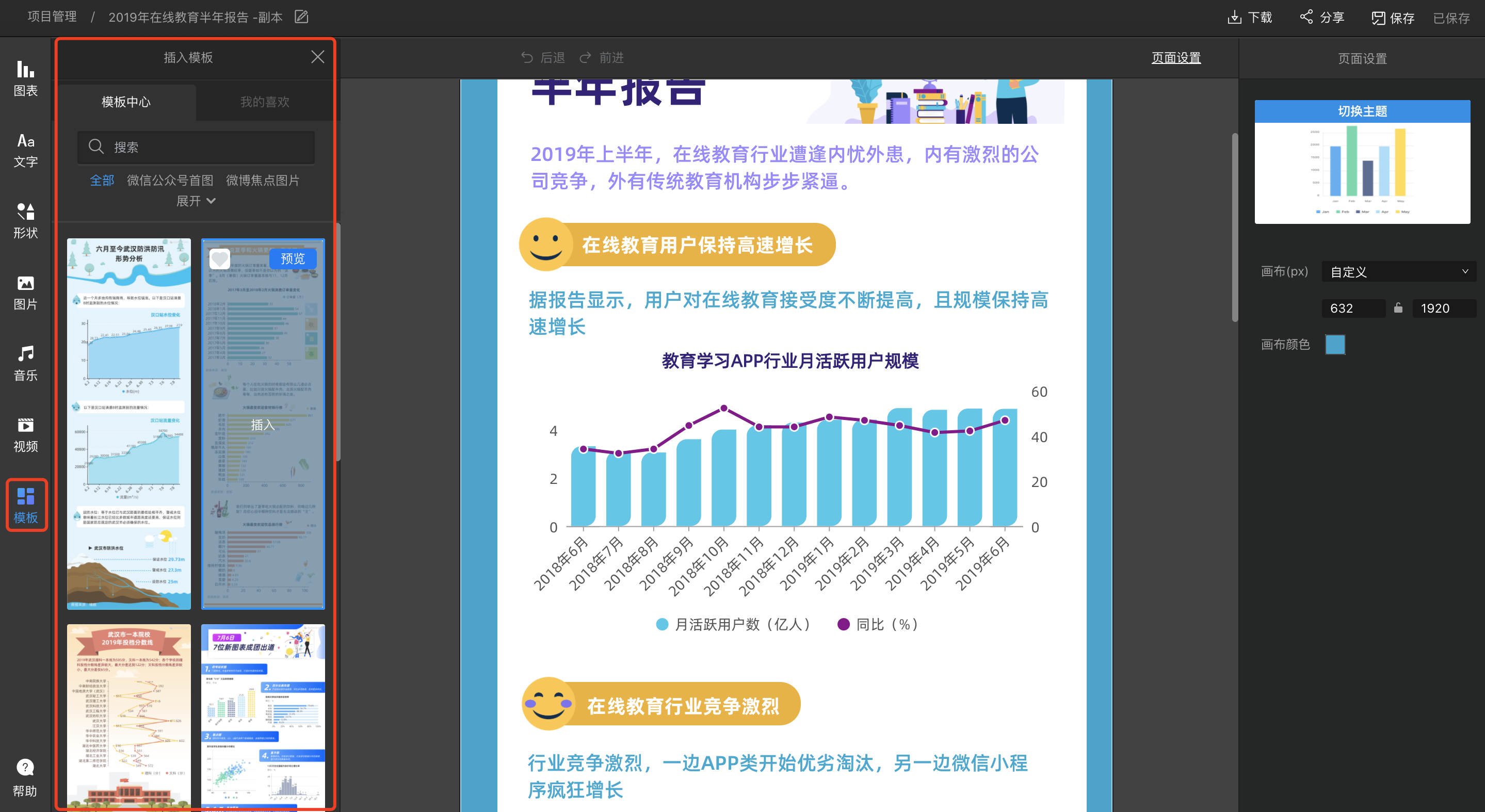The height and width of the screenshot is (812, 1485).
Task: Open the 音乐 music panel
Action: click(25, 364)
